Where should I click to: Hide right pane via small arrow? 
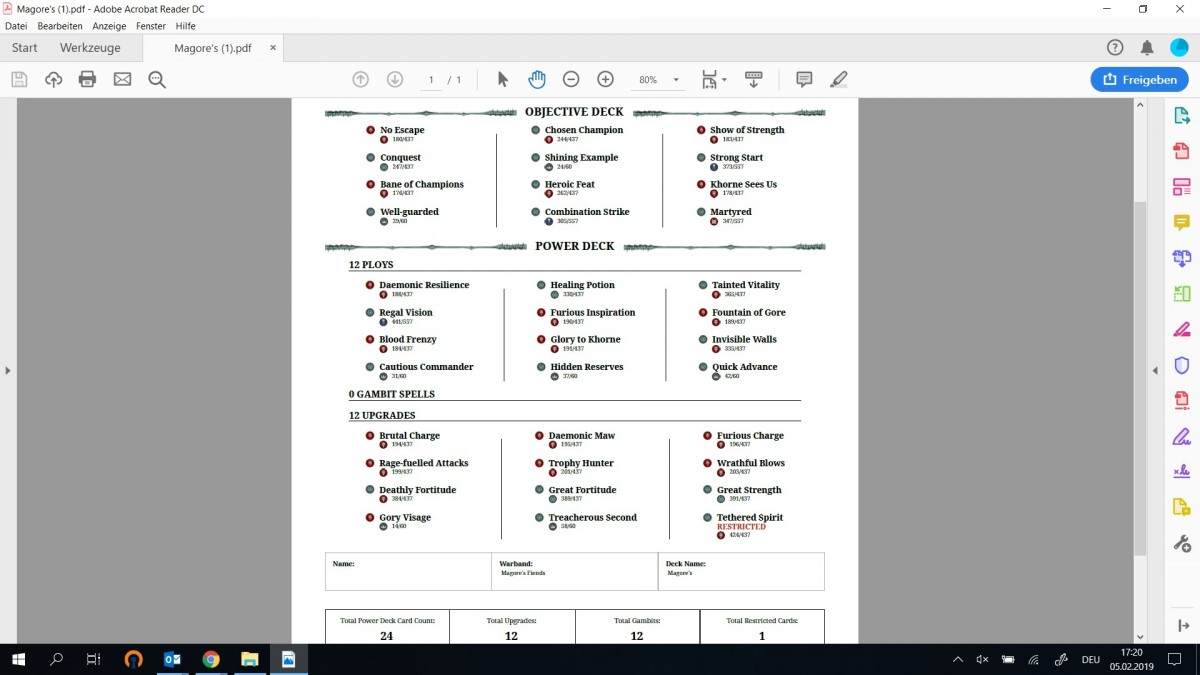(x=1156, y=370)
